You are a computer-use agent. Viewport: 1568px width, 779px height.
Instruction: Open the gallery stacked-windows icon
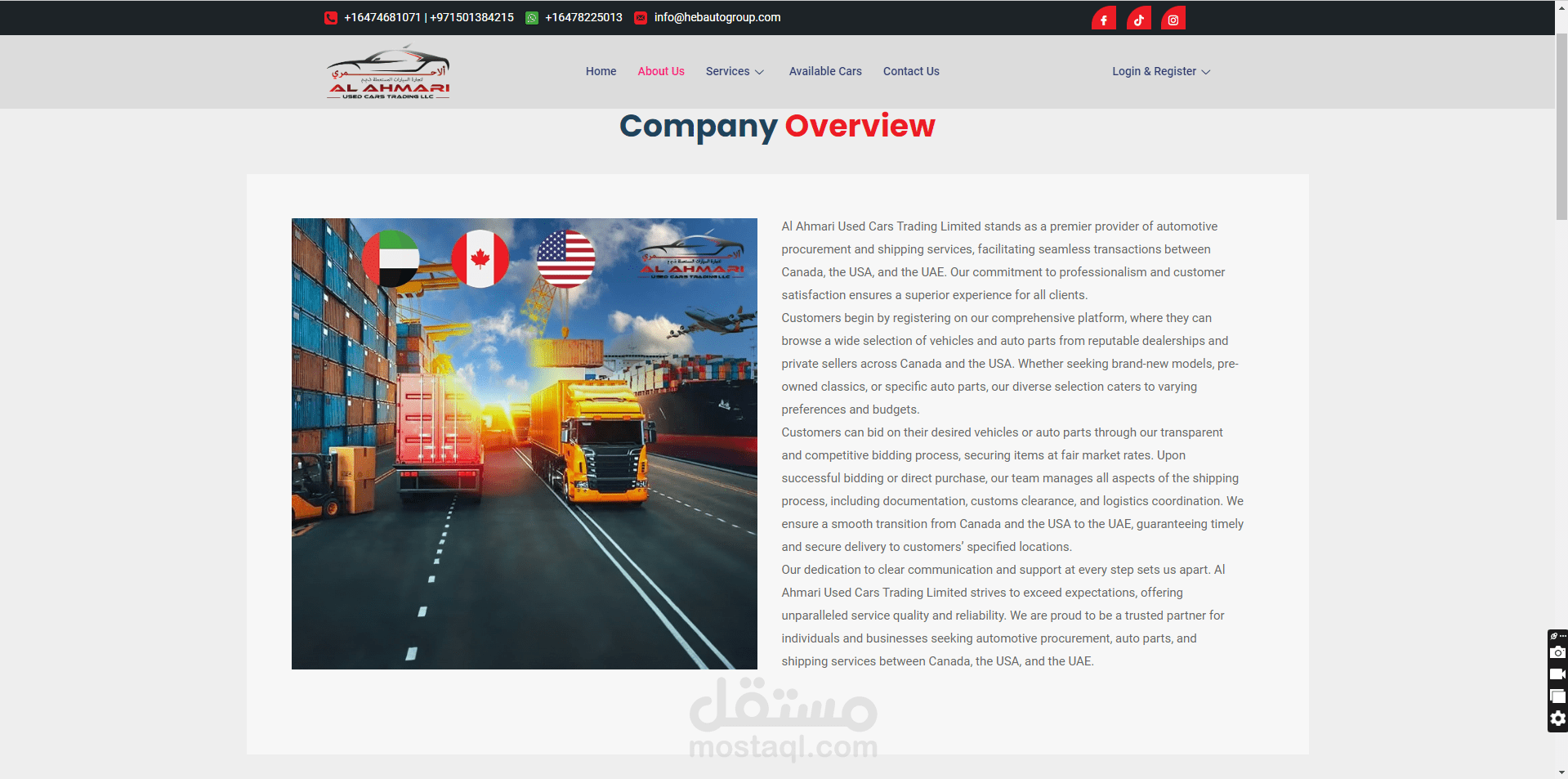(1557, 696)
